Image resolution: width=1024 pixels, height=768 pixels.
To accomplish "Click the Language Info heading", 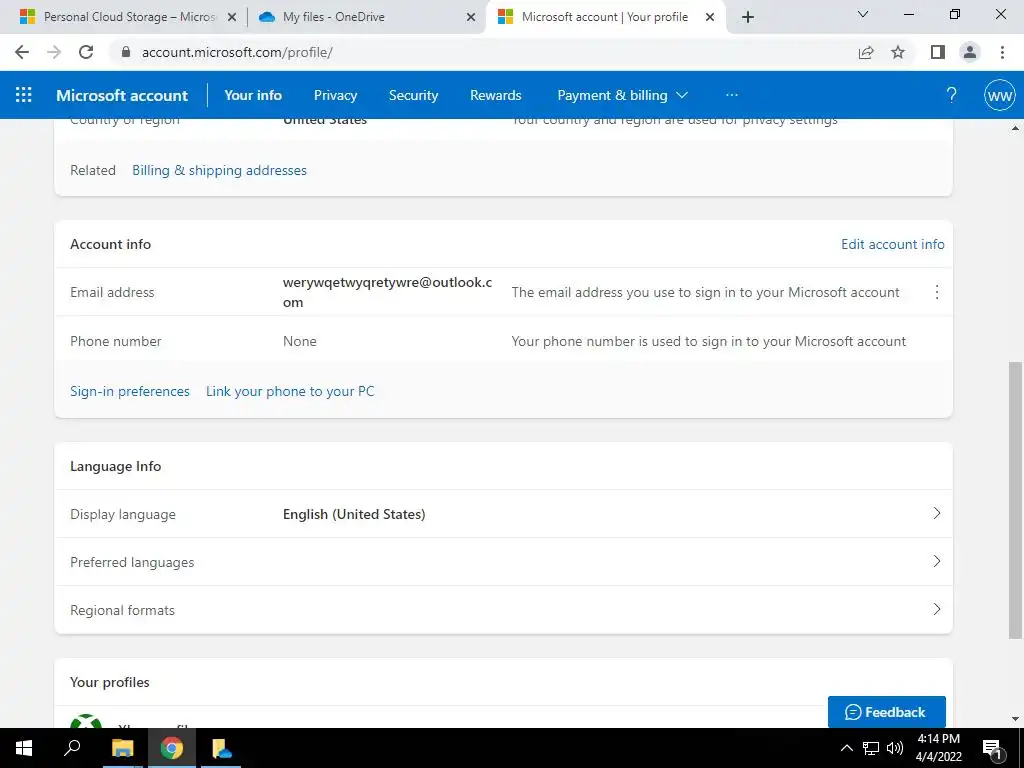I will (116, 466).
